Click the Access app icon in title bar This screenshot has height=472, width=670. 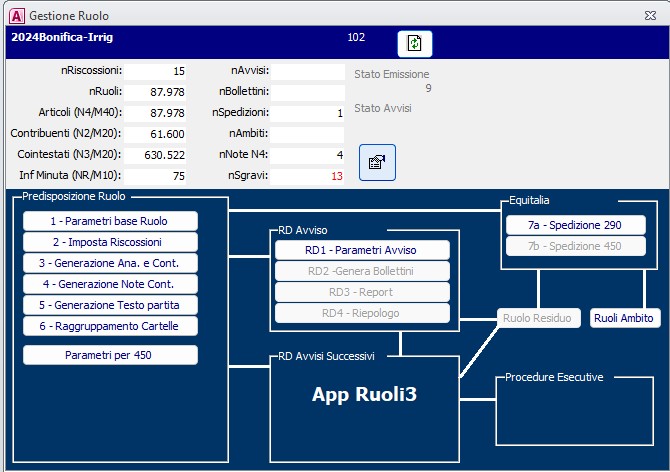[x=15, y=15]
